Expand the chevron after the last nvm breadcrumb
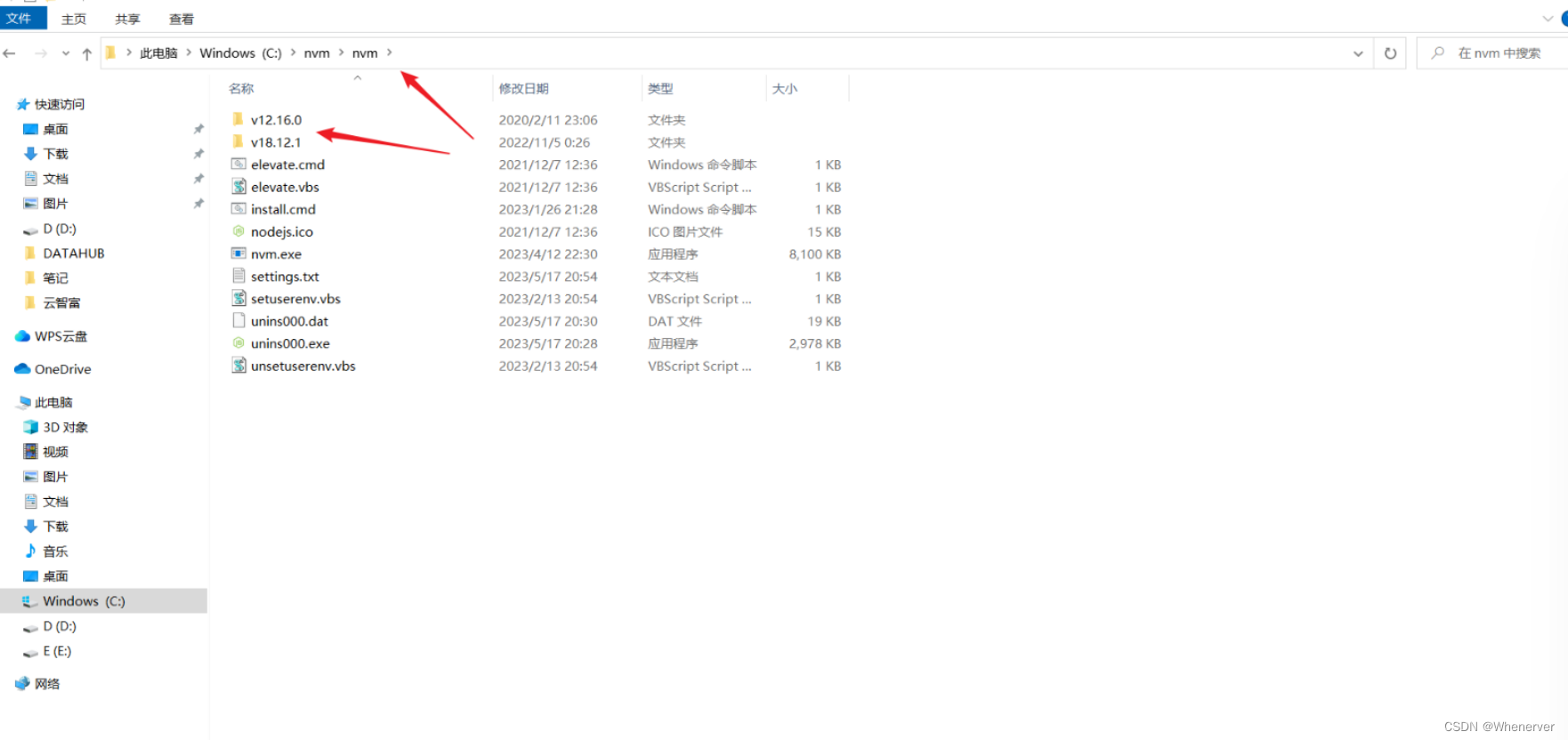This screenshot has width=1568, height=740. coord(390,53)
